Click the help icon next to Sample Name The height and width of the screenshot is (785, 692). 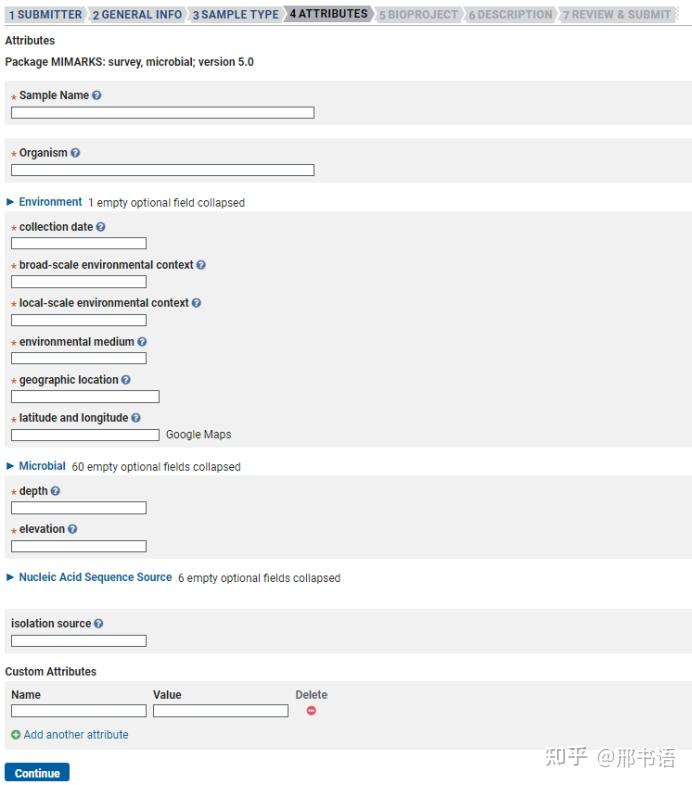97,96
